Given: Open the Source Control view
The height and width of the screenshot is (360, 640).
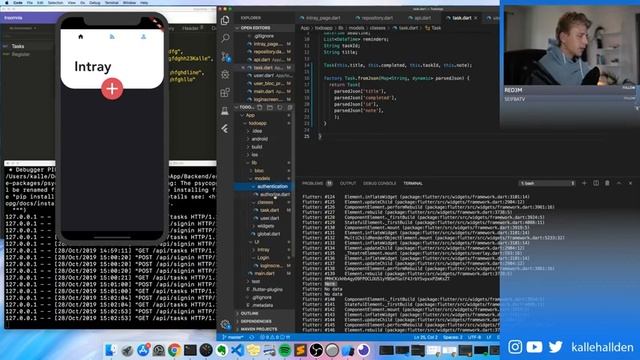Looking at the screenshot, I should 225,56.
